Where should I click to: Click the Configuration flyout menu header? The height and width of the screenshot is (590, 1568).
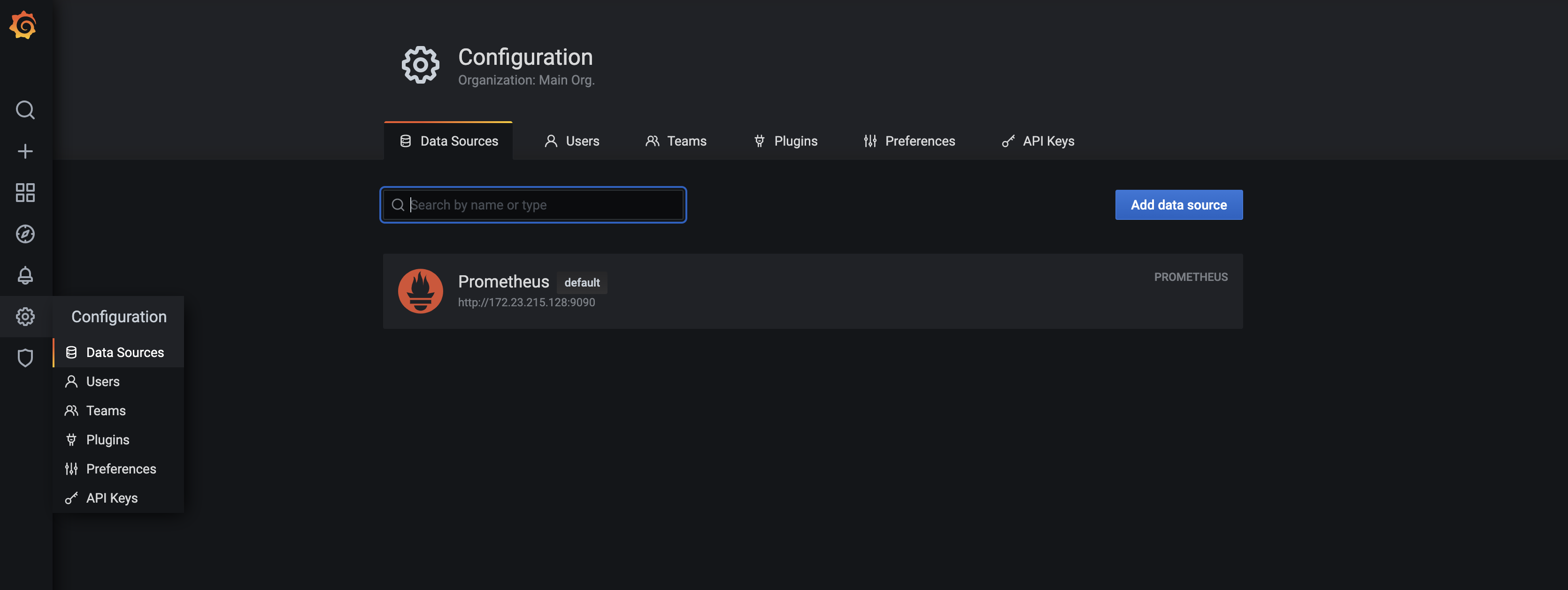point(119,317)
